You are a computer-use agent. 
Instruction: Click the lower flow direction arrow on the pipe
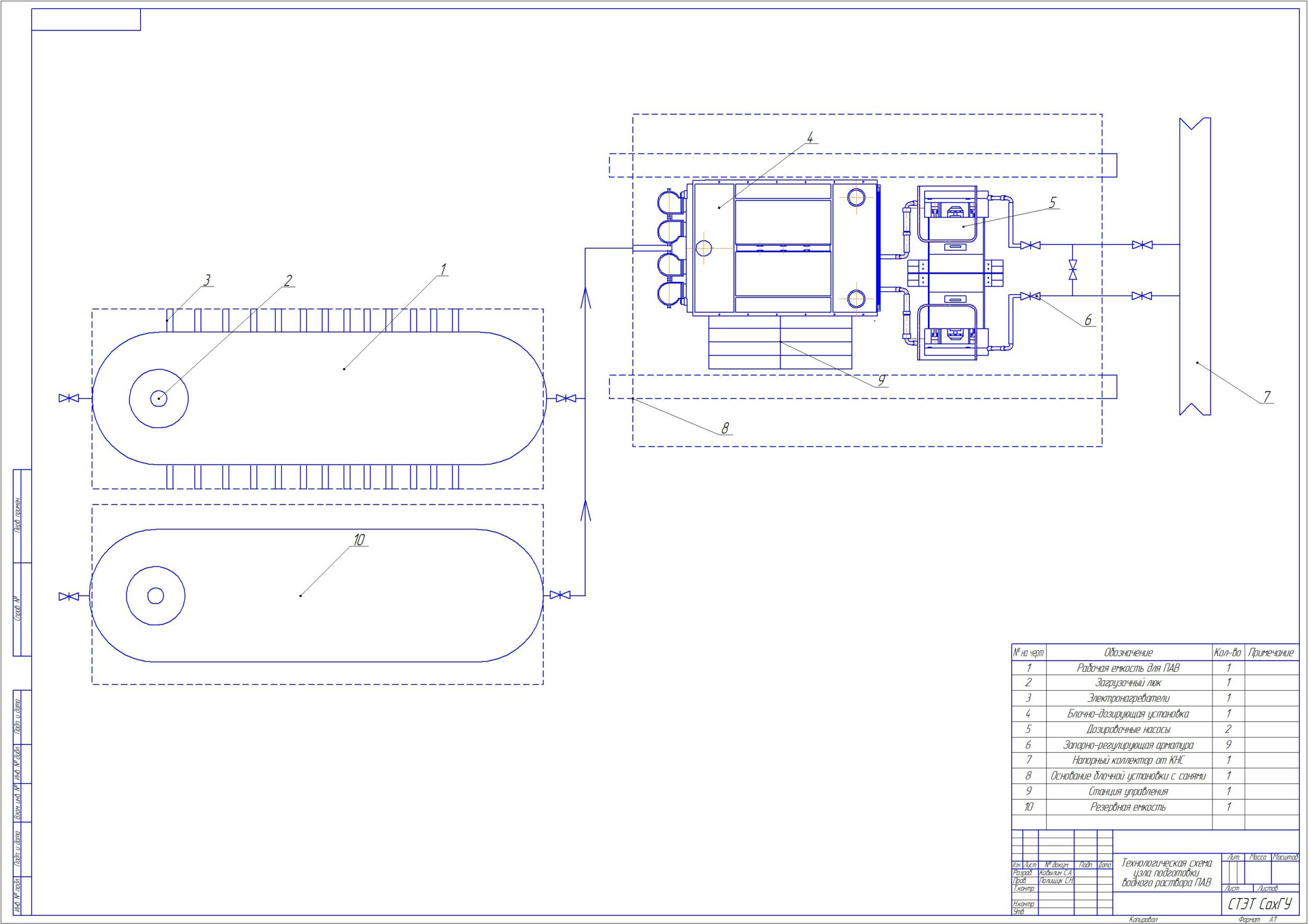pos(585,510)
